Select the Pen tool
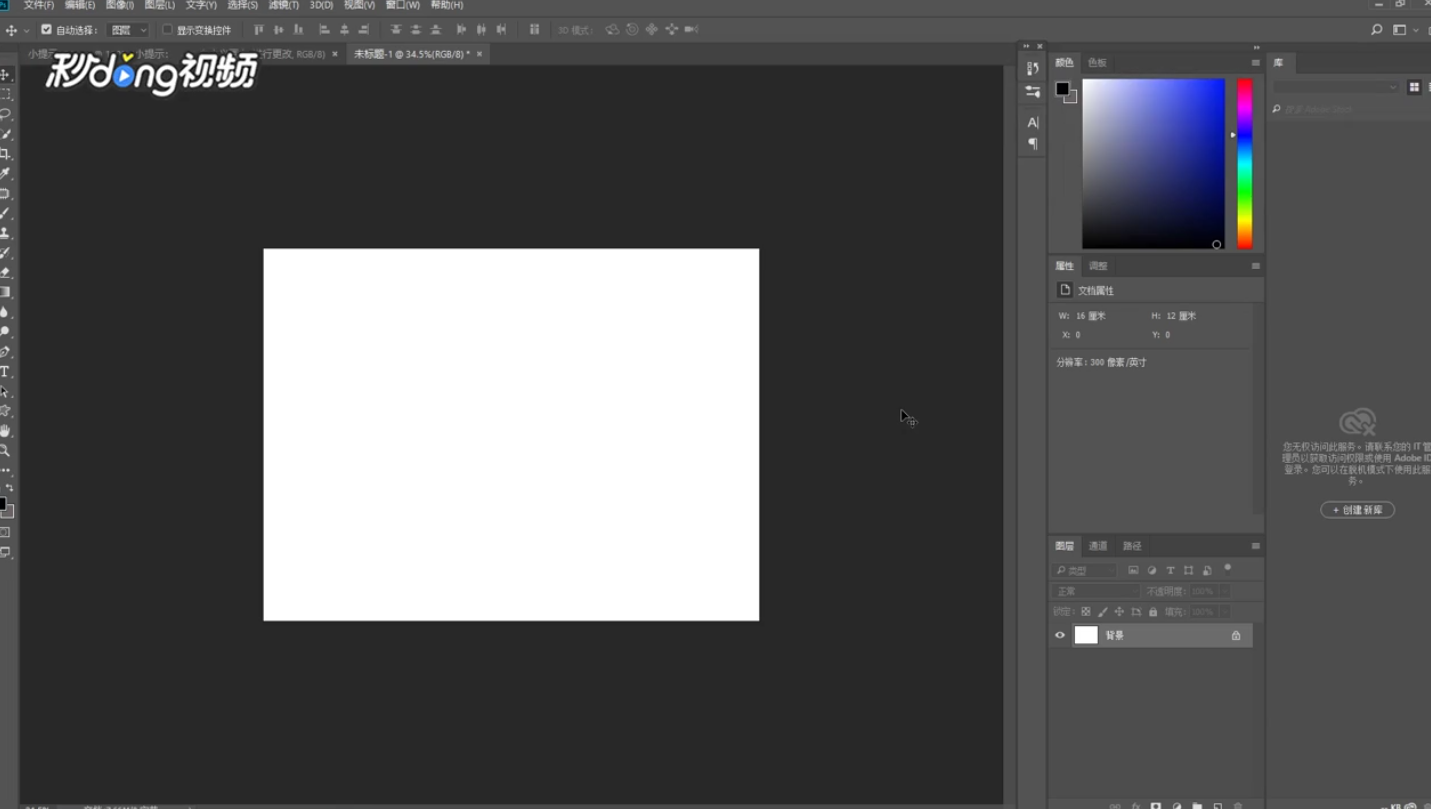The width and height of the screenshot is (1431, 809). [x=5, y=352]
